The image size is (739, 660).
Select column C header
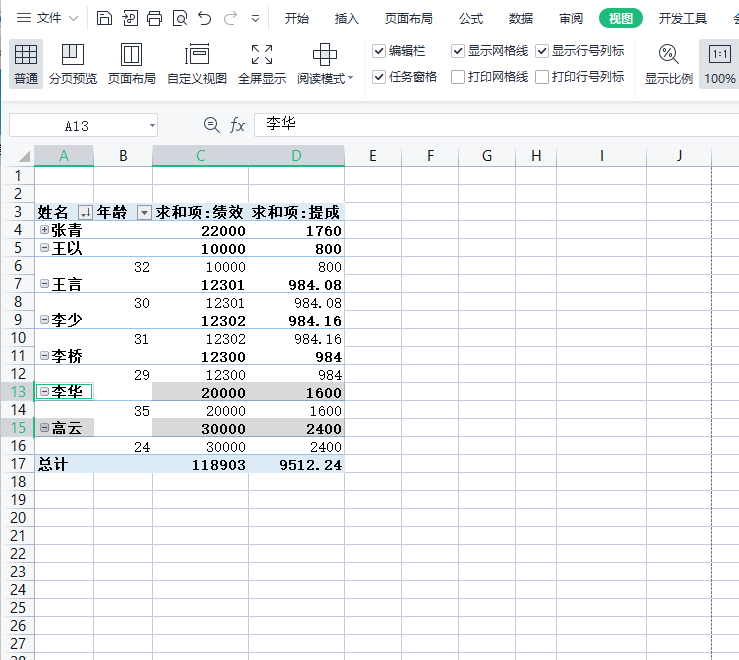coord(200,156)
